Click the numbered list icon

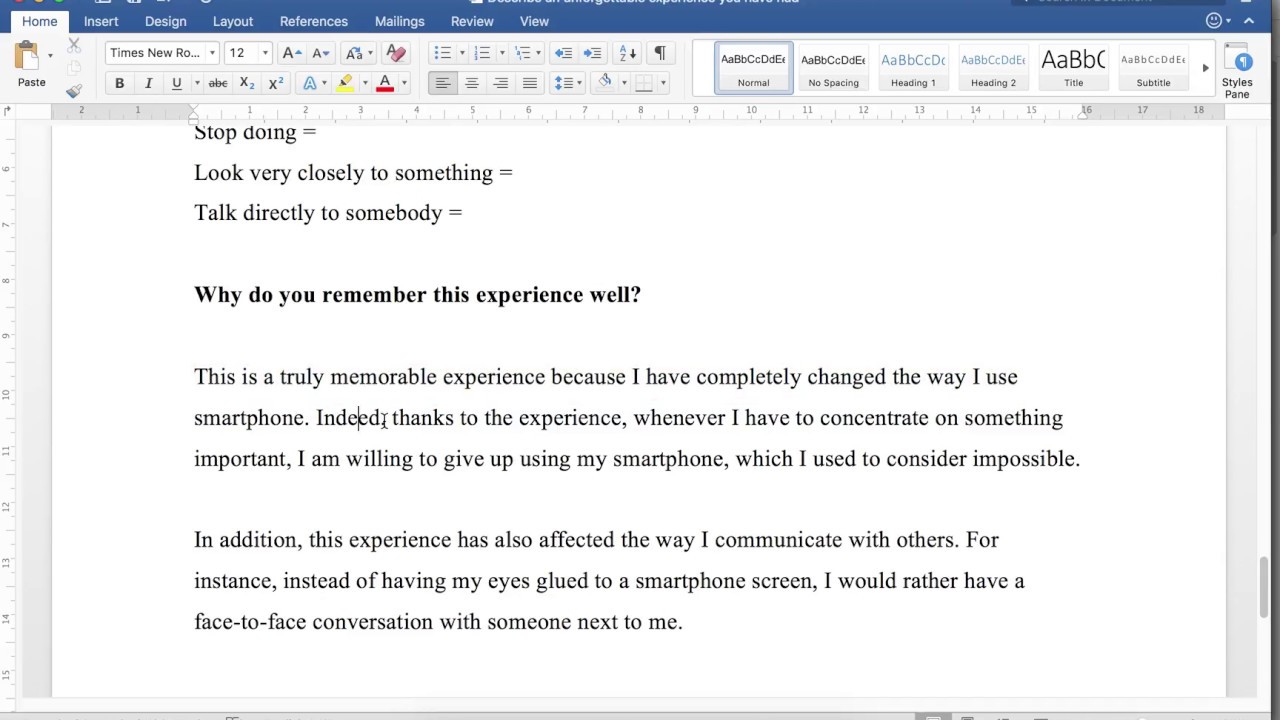(482, 53)
